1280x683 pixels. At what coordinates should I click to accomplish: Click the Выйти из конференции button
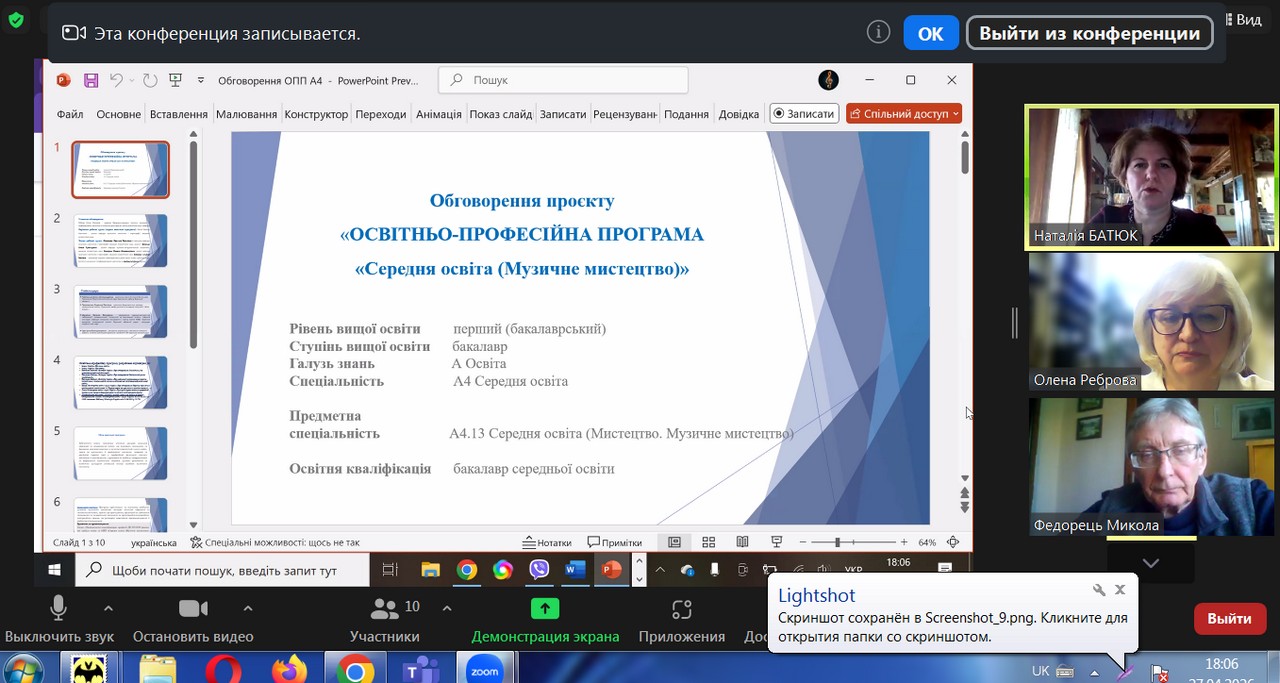[x=1088, y=33]
